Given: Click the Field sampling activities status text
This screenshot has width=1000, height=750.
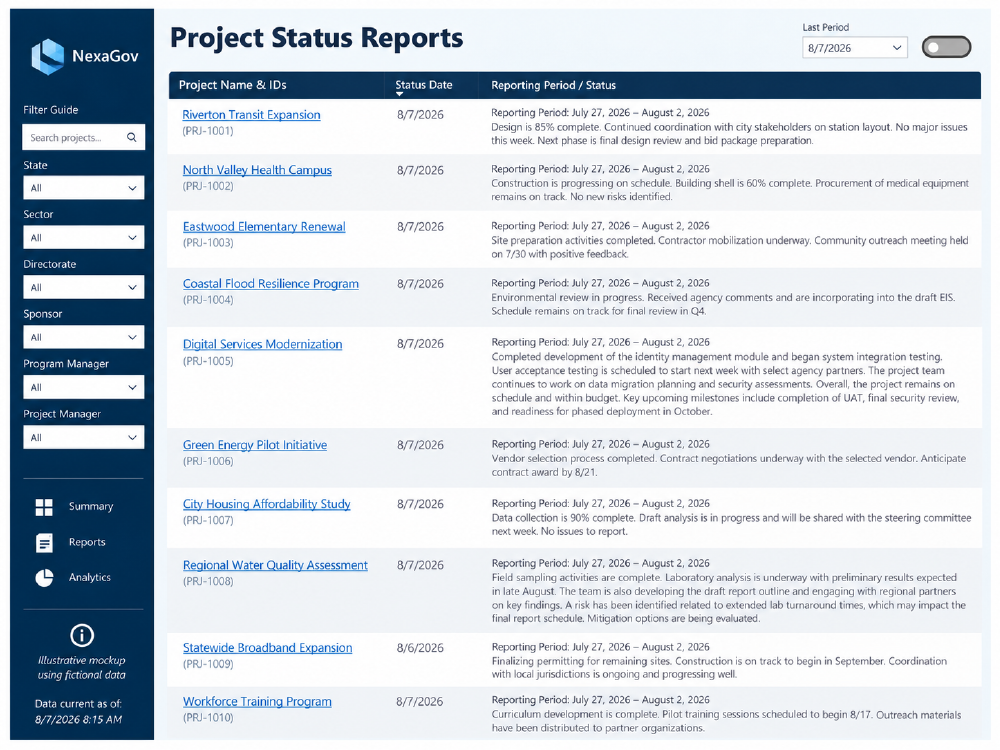Looking at the screenshot, I should tap(728, 598).
